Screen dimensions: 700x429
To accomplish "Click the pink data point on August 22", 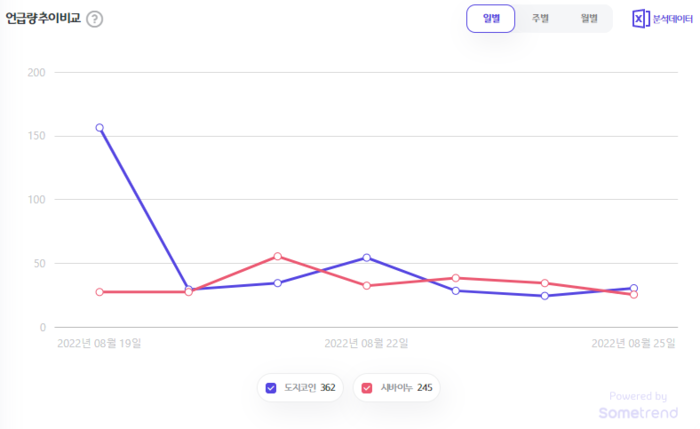I will [367, 286].
